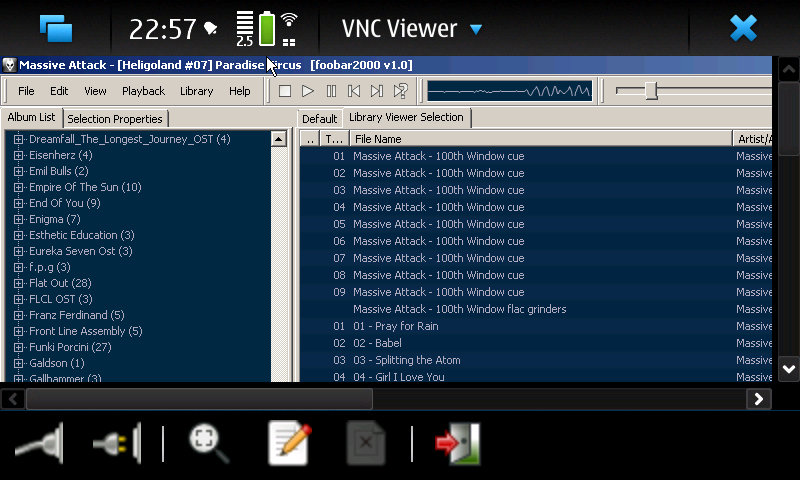800x480 pixels.
Task: Skip to the next track
Action: tap(377, 91)
